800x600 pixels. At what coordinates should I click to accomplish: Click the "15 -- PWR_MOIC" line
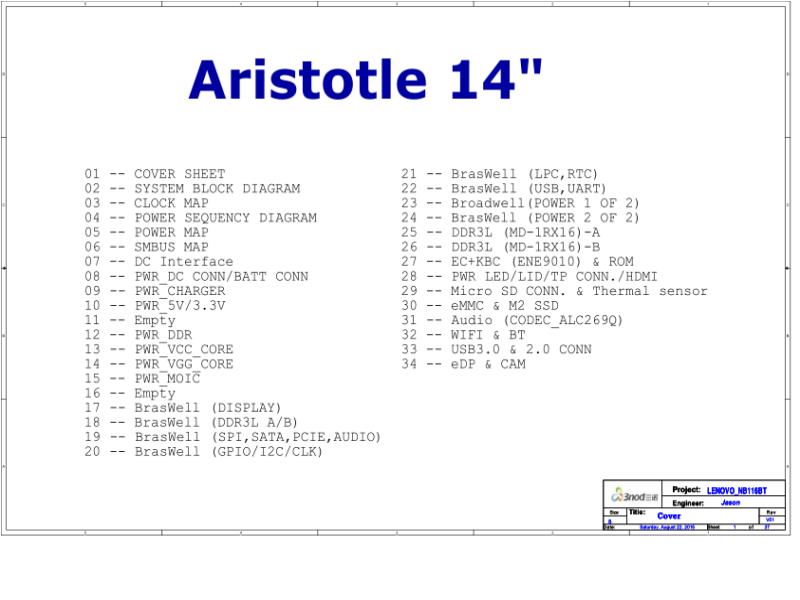pyautogui.click(x=142, y=379)
